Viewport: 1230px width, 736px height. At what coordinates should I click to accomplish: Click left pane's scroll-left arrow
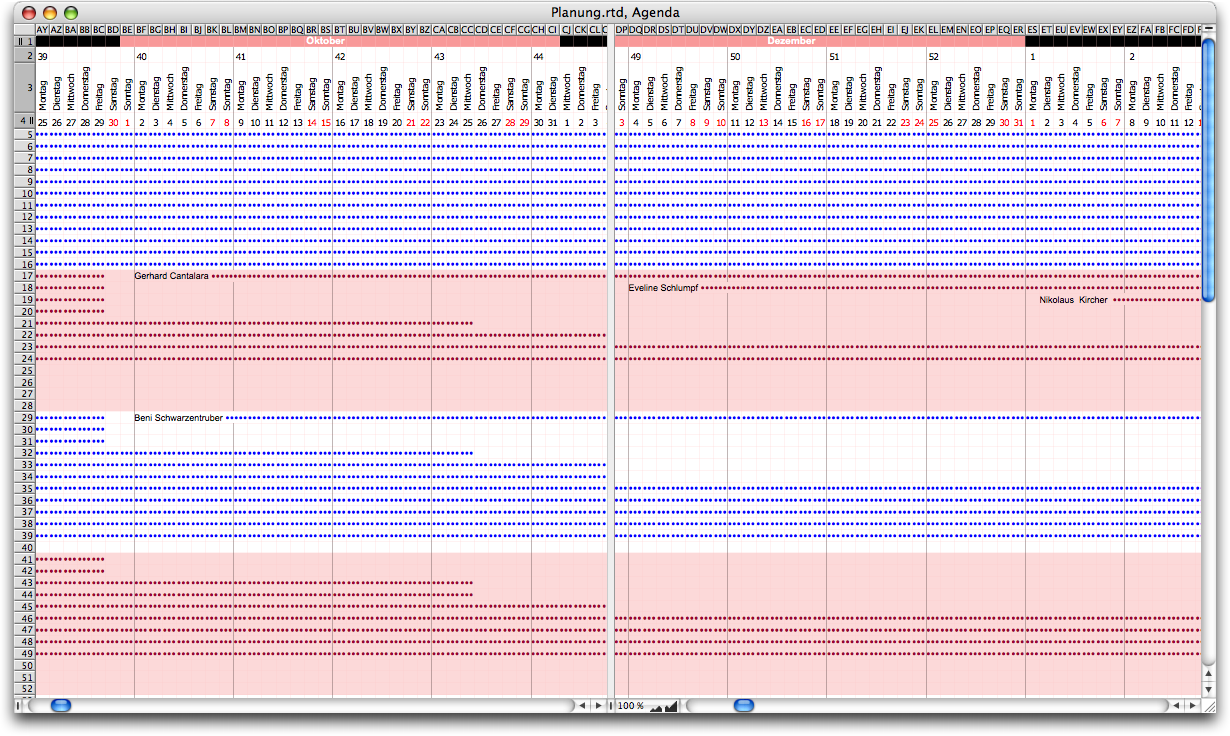(583, 706)
